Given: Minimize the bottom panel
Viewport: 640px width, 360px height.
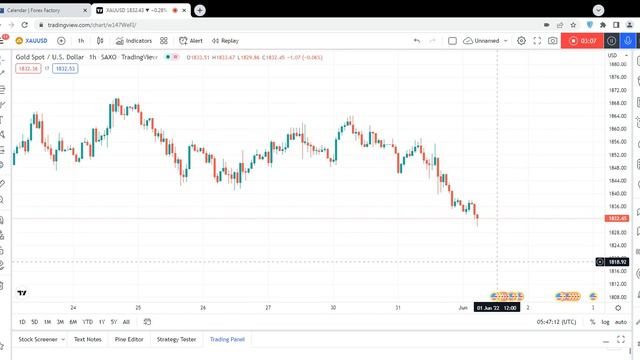Looking at the screenshot, I should pos(606,340).
